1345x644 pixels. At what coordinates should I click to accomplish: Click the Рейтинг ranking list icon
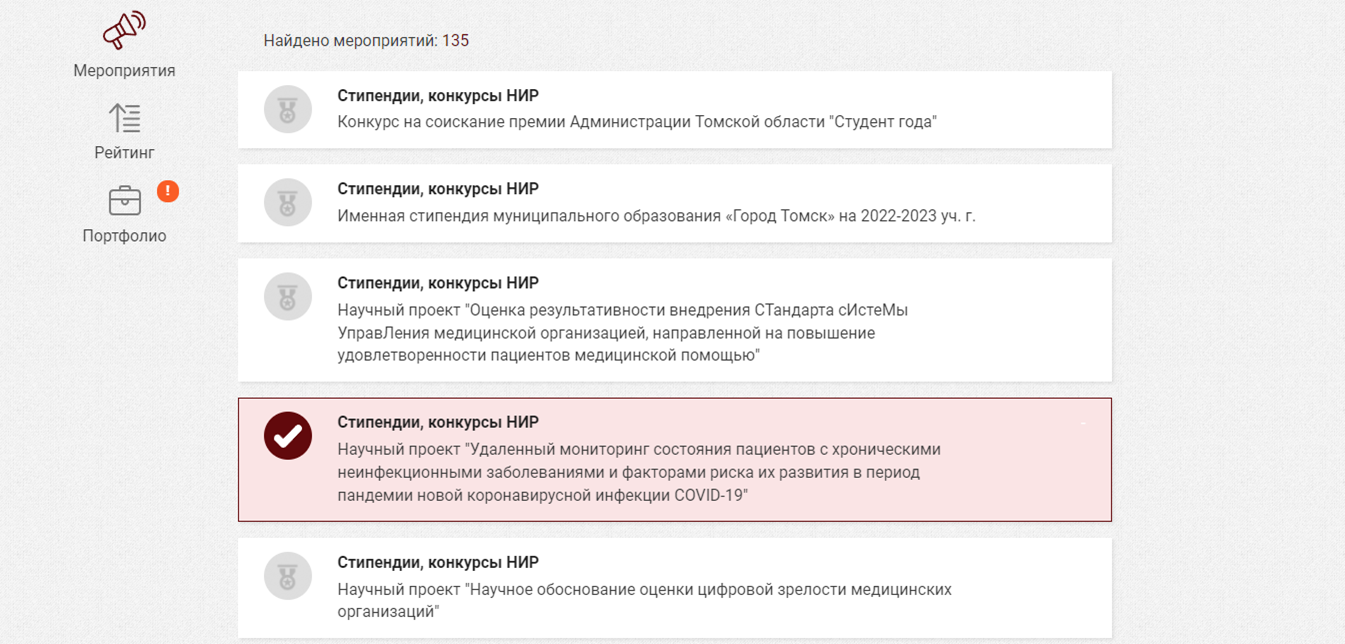tap(124, 118)
